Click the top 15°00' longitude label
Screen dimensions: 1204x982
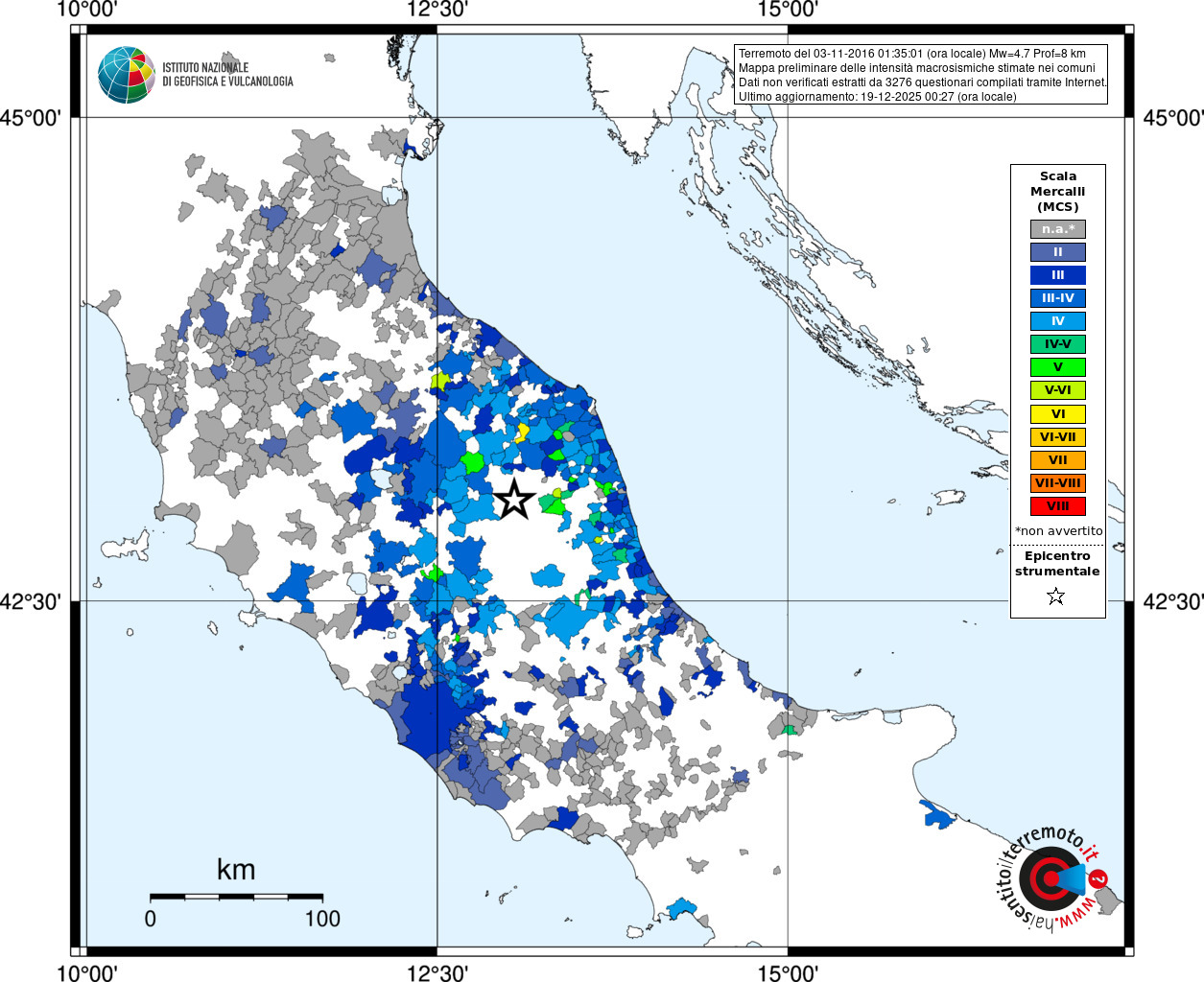(x=788, y=10)
